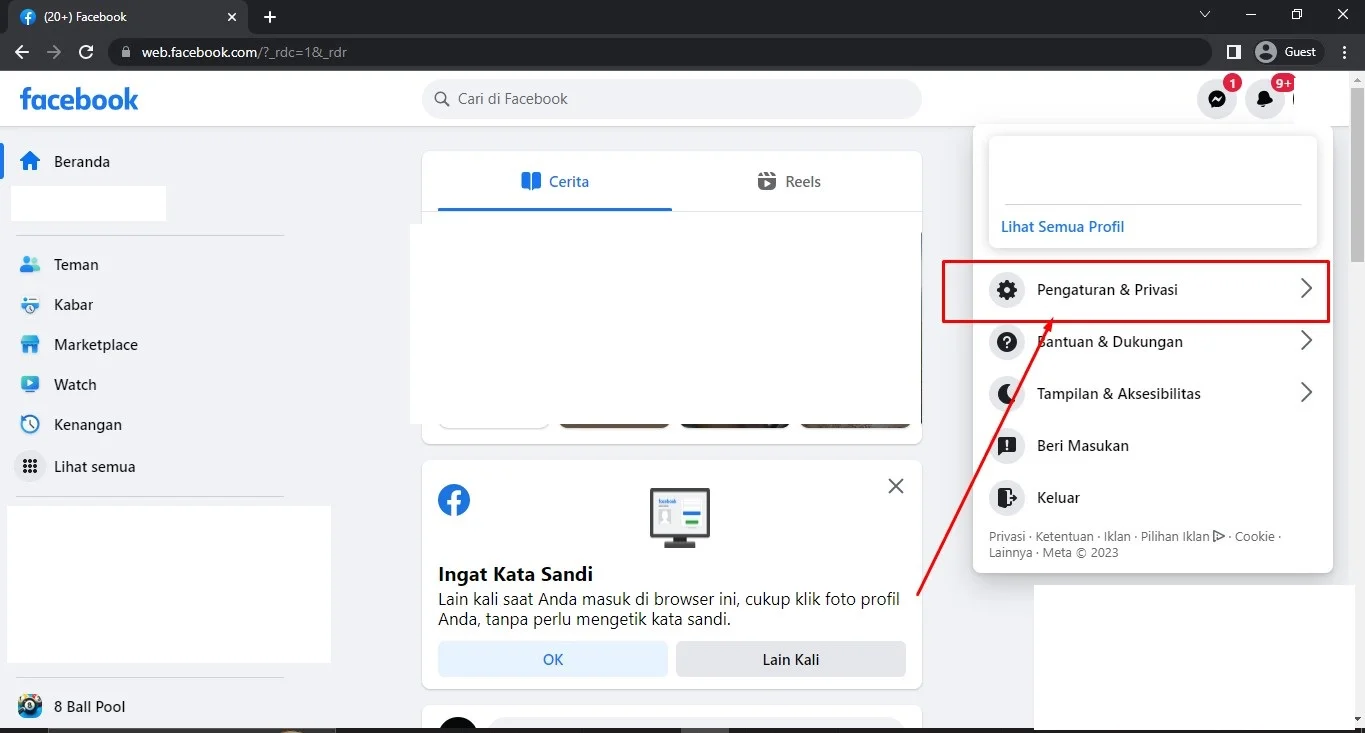The width and height of the screenshot is (1365, 733).
Task: Click the browser forward arrow
Action: [x=54, y=52]
